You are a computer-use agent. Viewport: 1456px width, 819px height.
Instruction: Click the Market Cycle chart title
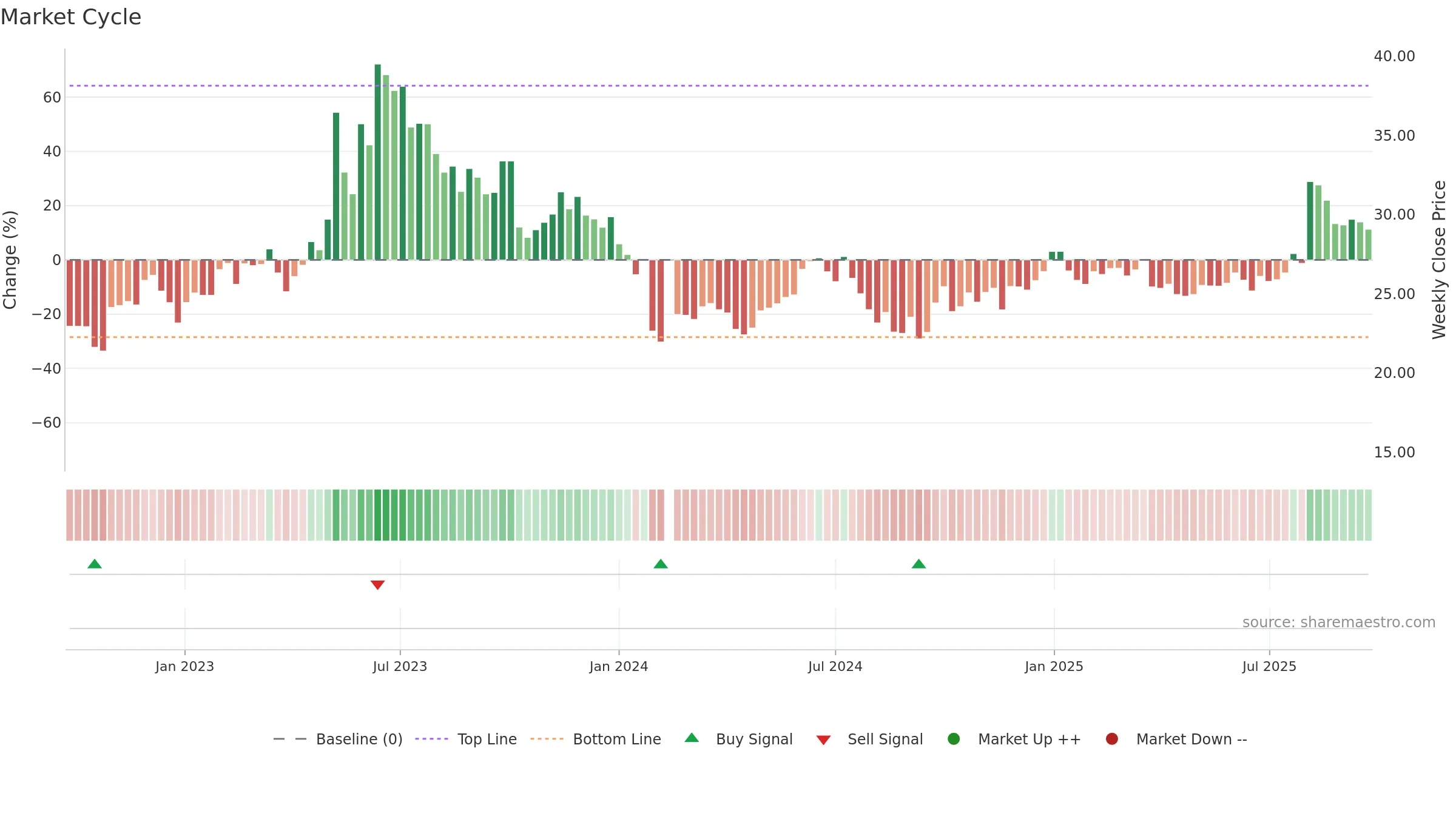point(71,17)
